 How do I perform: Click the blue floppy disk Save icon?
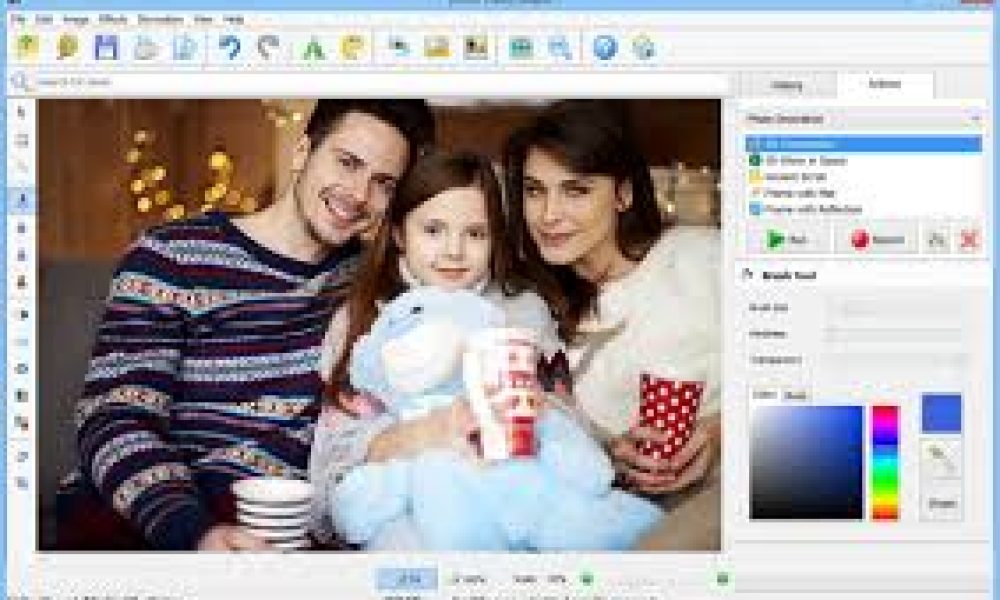[107, 48]
